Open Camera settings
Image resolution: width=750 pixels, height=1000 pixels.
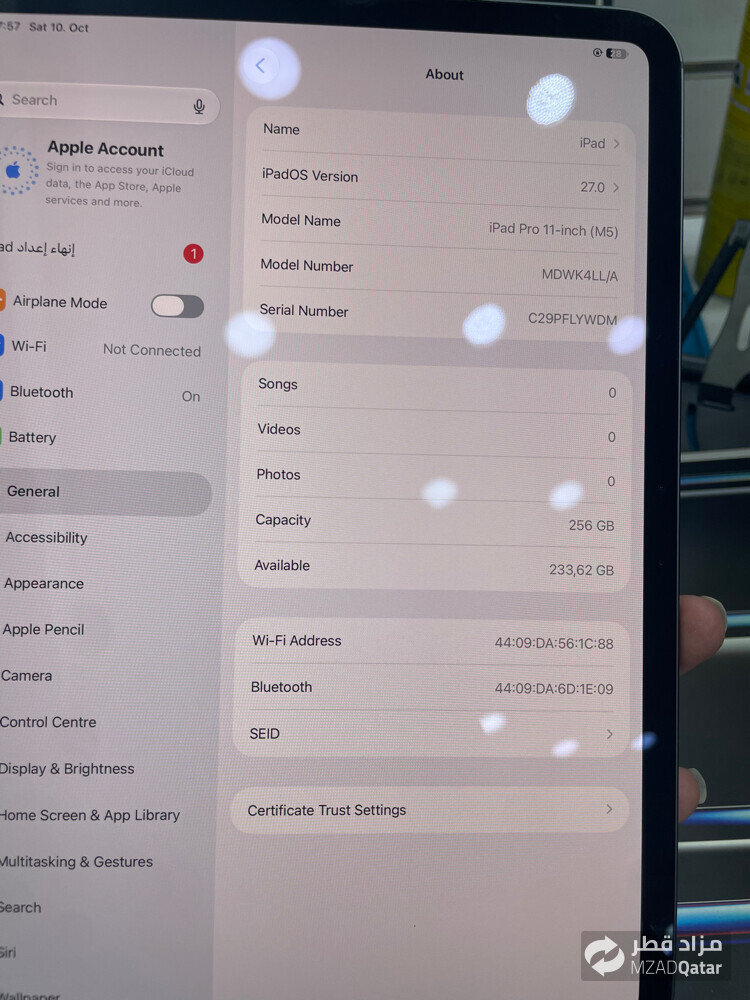point(102,676)
